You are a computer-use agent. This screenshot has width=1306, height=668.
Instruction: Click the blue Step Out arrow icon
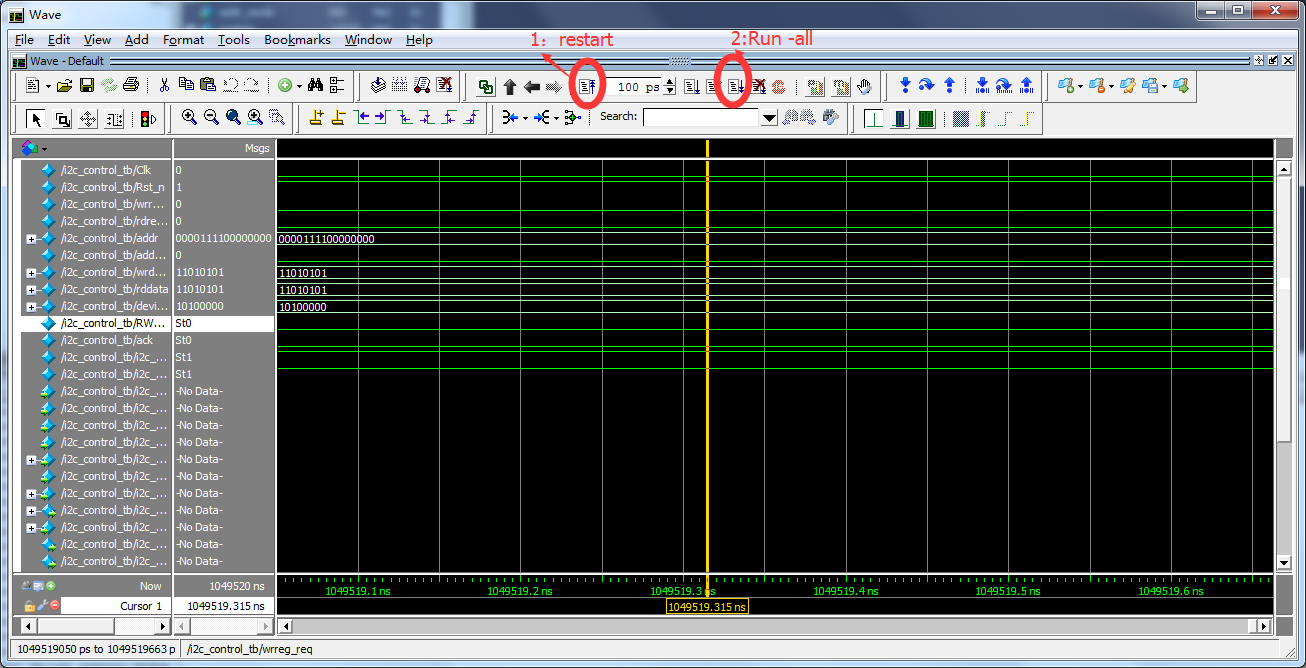click(x=949, y=86)
